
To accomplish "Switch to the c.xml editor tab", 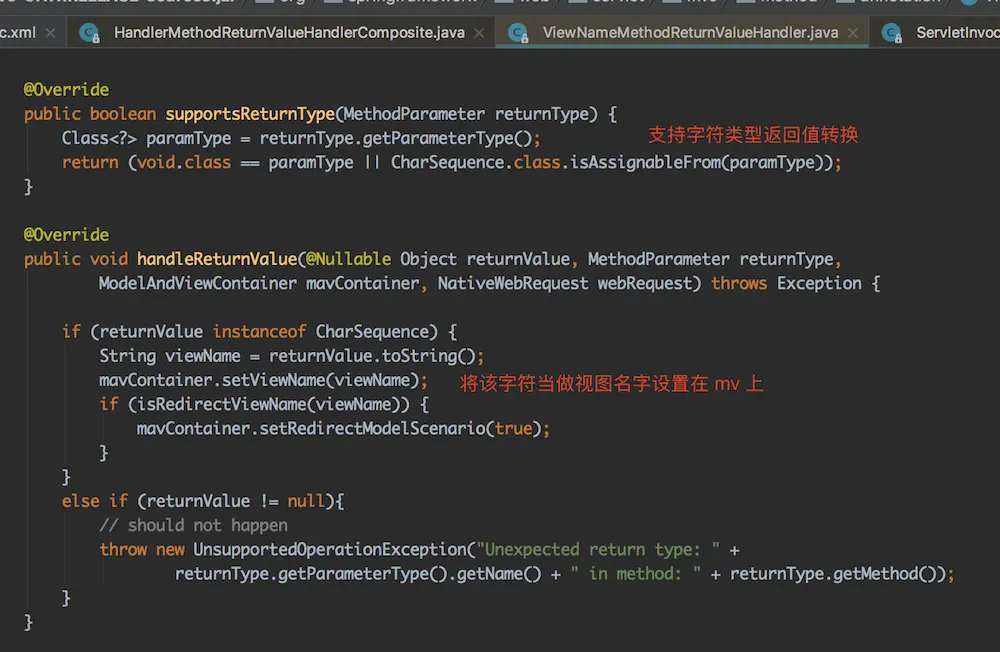I will (x=18, y=32).
